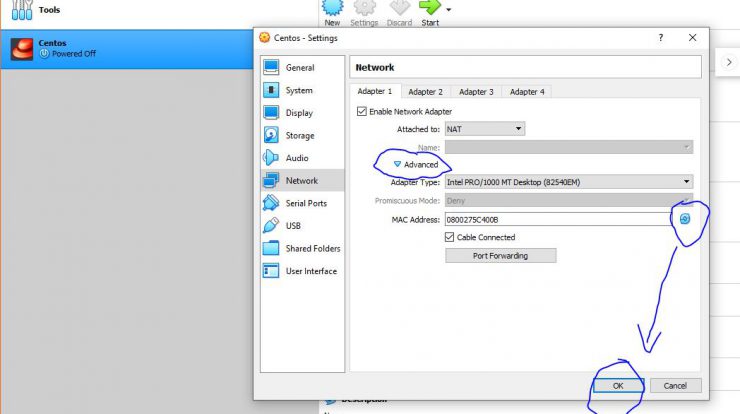Click the Port Forwarding button

500,255
